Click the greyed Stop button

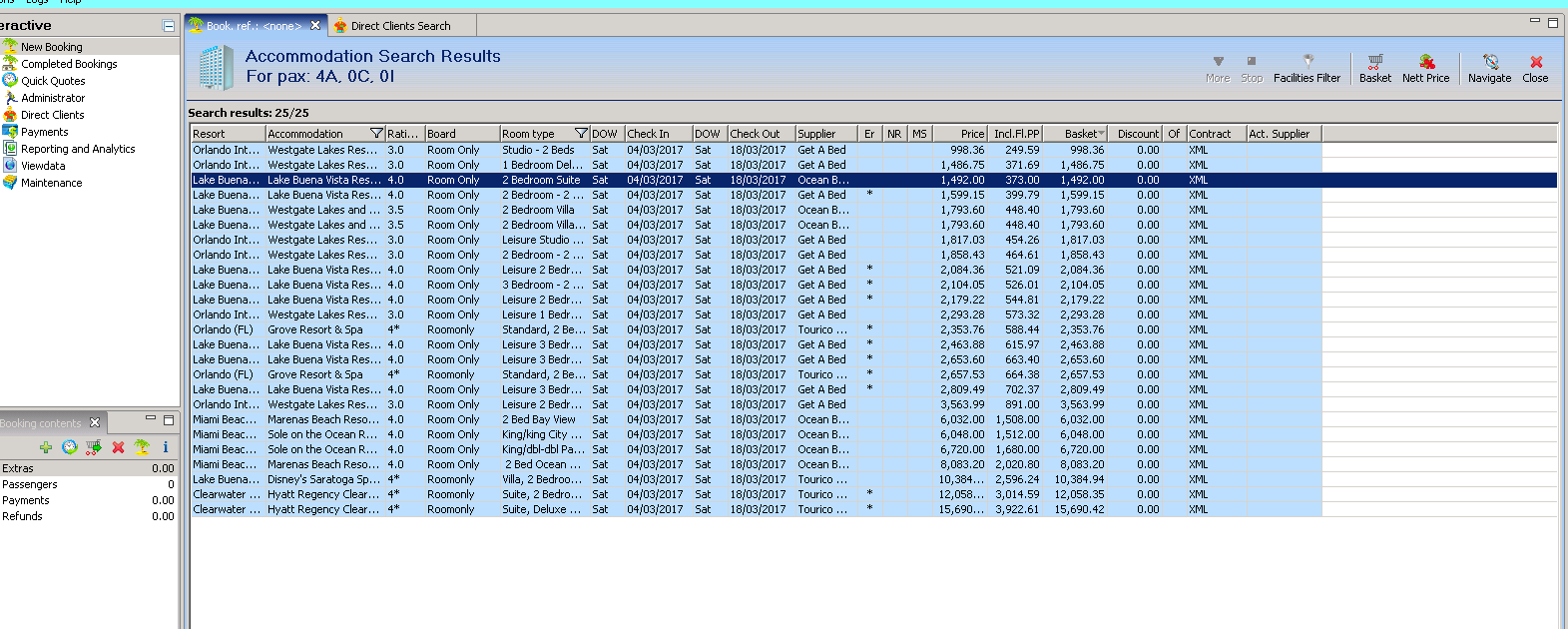tap(1252, 69)
